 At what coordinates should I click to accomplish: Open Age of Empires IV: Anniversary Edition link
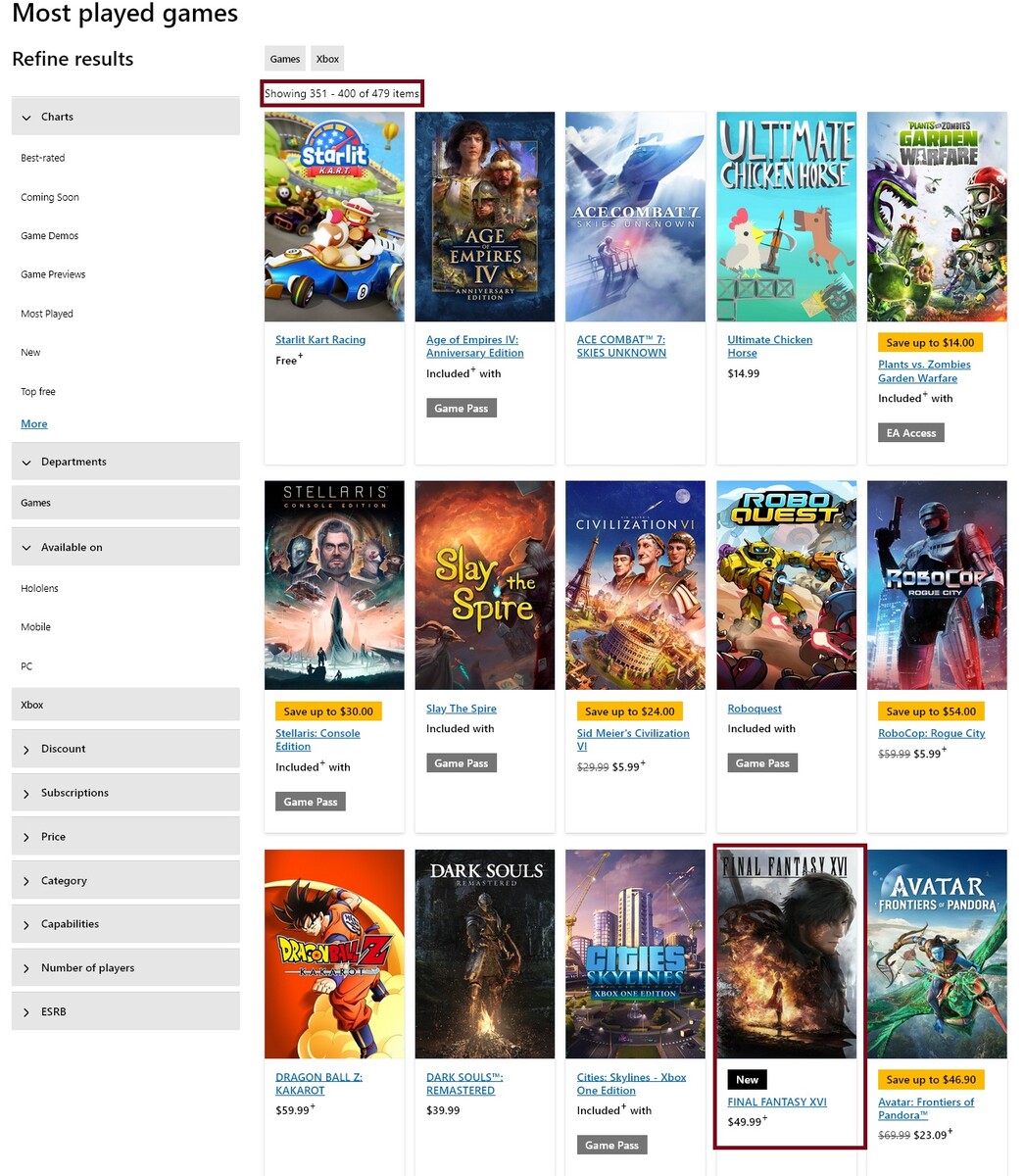pyautogui.click(x=475, y=346)
